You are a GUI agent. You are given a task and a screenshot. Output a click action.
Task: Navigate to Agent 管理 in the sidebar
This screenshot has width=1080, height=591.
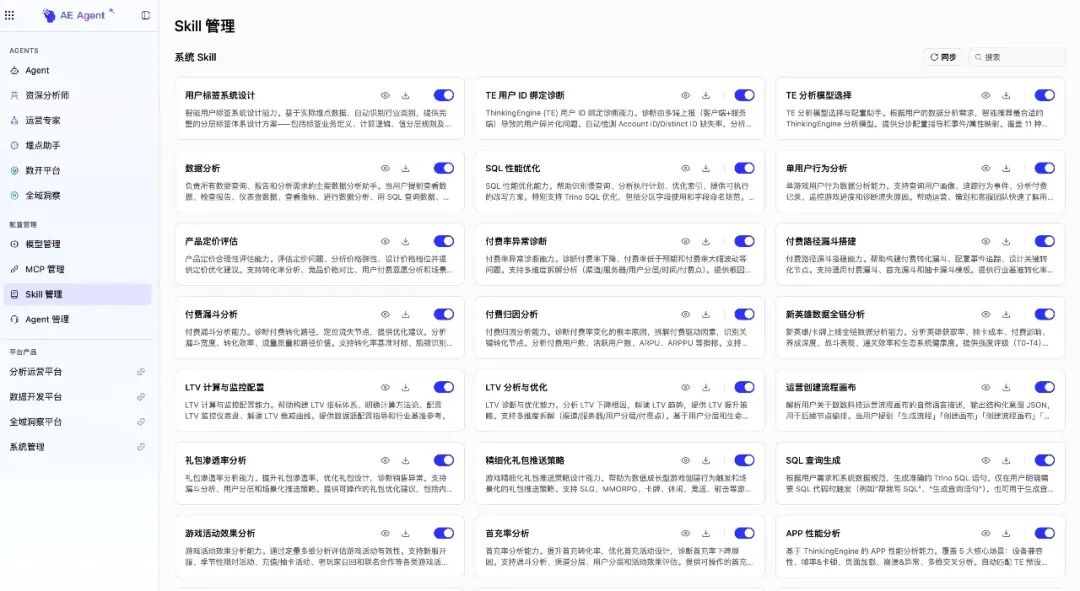click(77, 320)
